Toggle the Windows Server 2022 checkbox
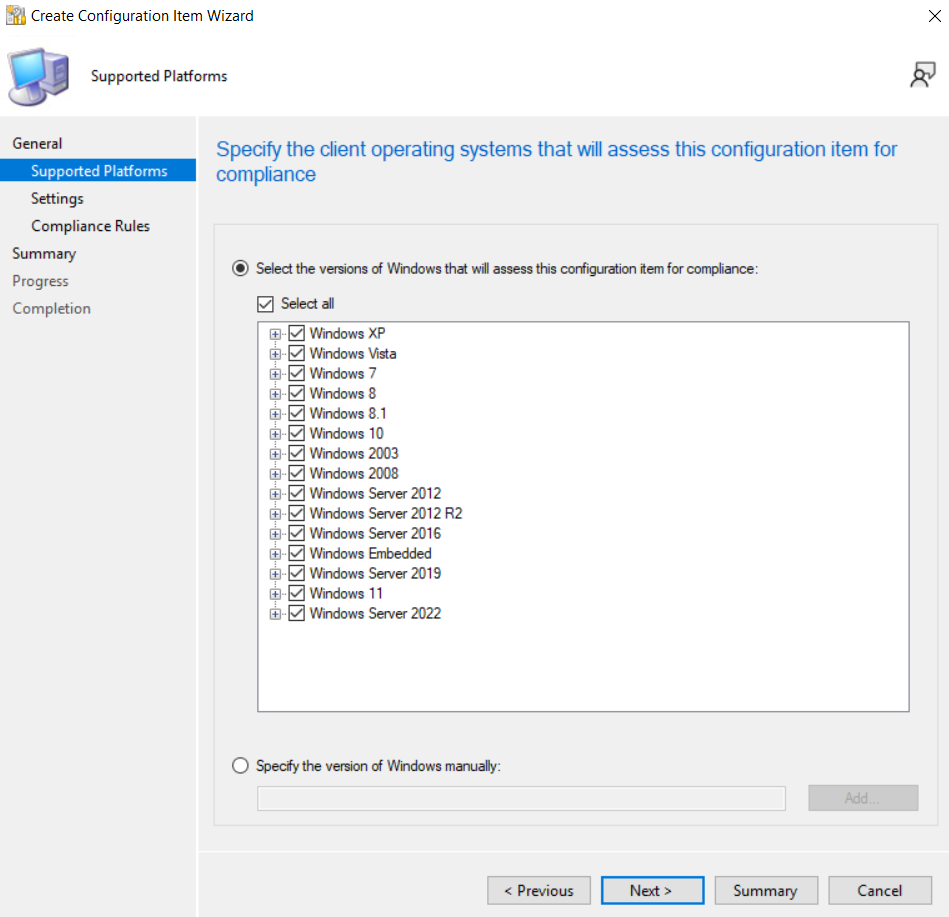The width and height of the screenshot is (949, 917). pyautogui.click(x=296, y=614)
